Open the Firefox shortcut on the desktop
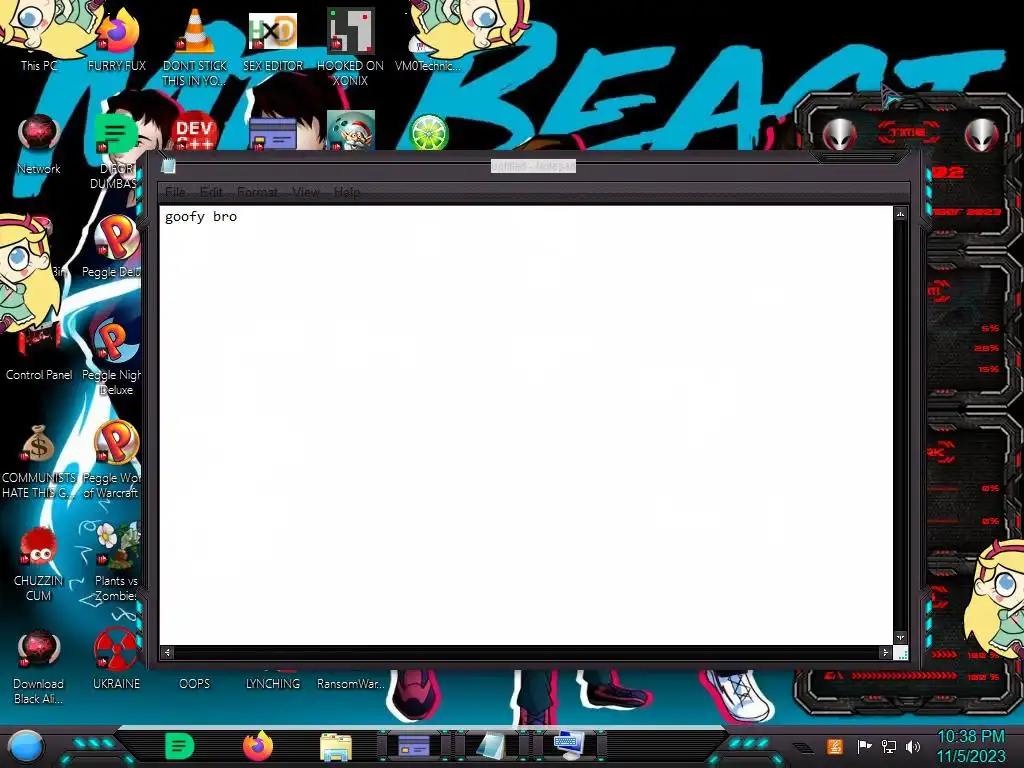This screenshot has height=768, width=1024. (117, 33)
